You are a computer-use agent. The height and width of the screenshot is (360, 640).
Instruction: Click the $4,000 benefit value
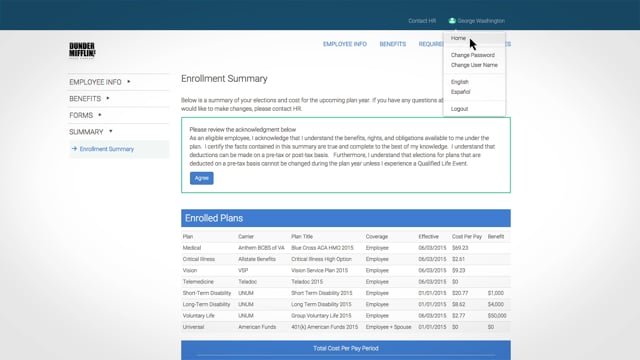(x=496, y=304)
